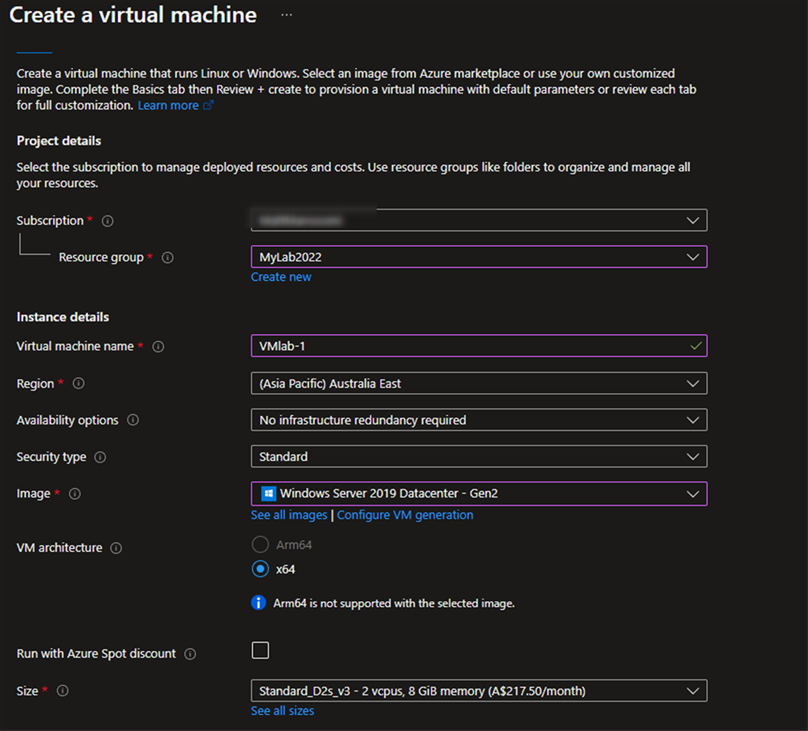Click the Azure Spot discount info icon
The image size is (808, 731).
click(x=190, y=654)
